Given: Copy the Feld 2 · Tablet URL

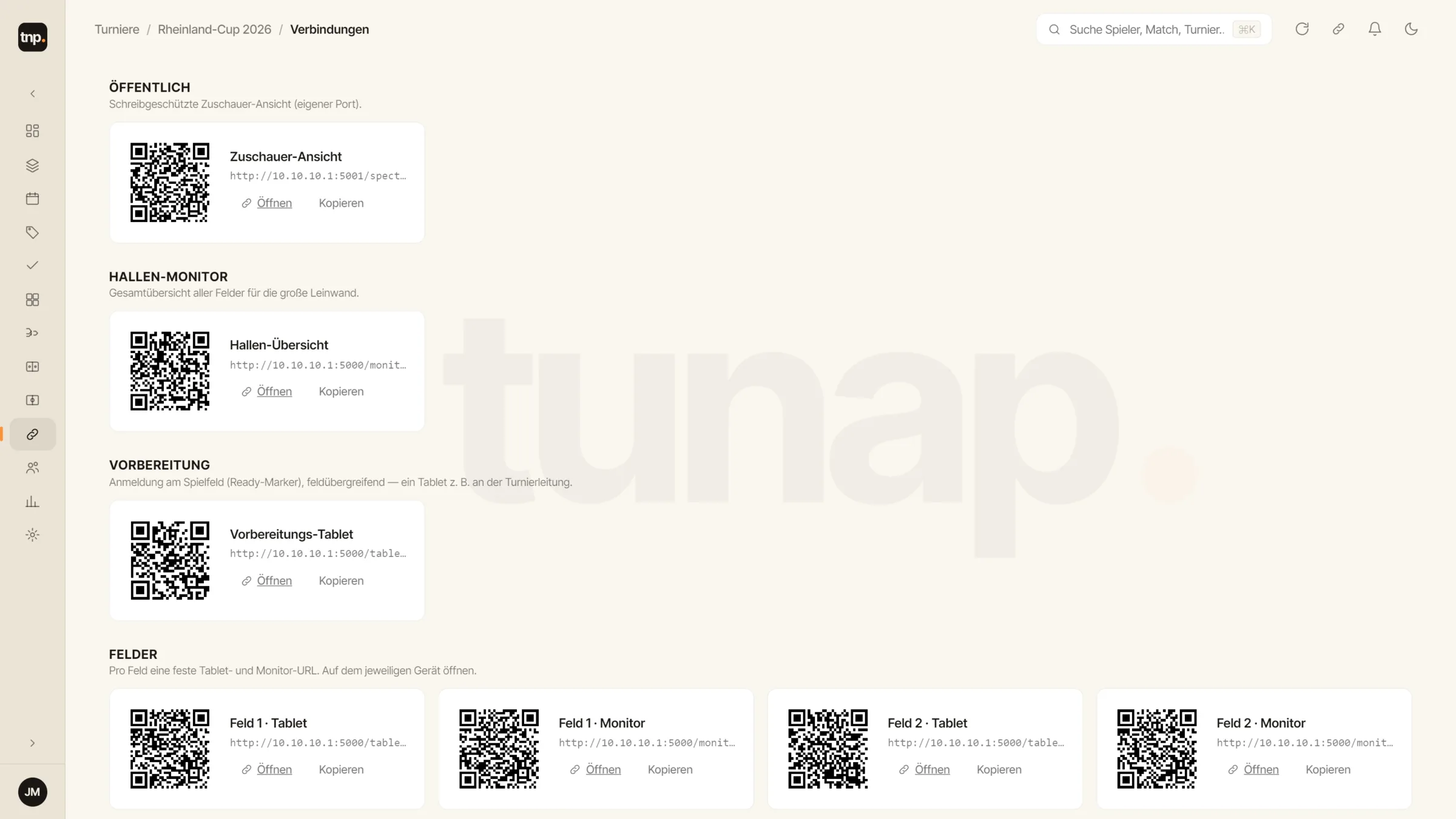Looking at the screenshot, I should (999, 770).
